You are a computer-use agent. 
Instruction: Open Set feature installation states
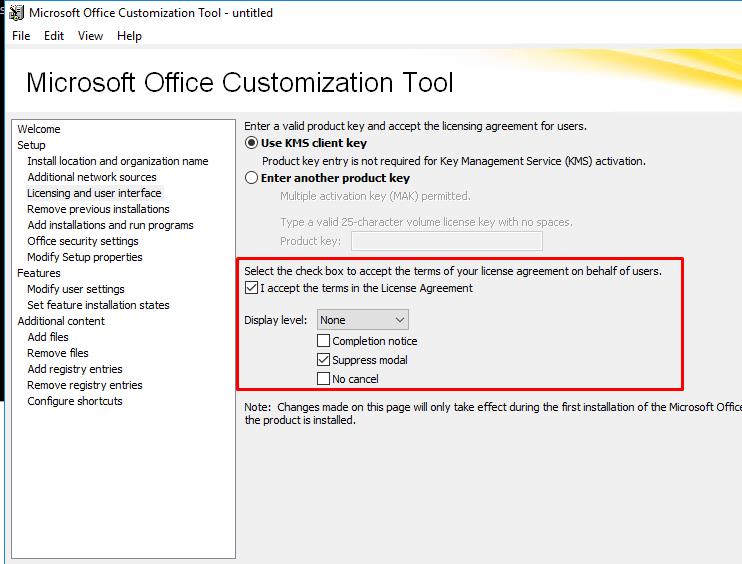(x=98, y=305)
